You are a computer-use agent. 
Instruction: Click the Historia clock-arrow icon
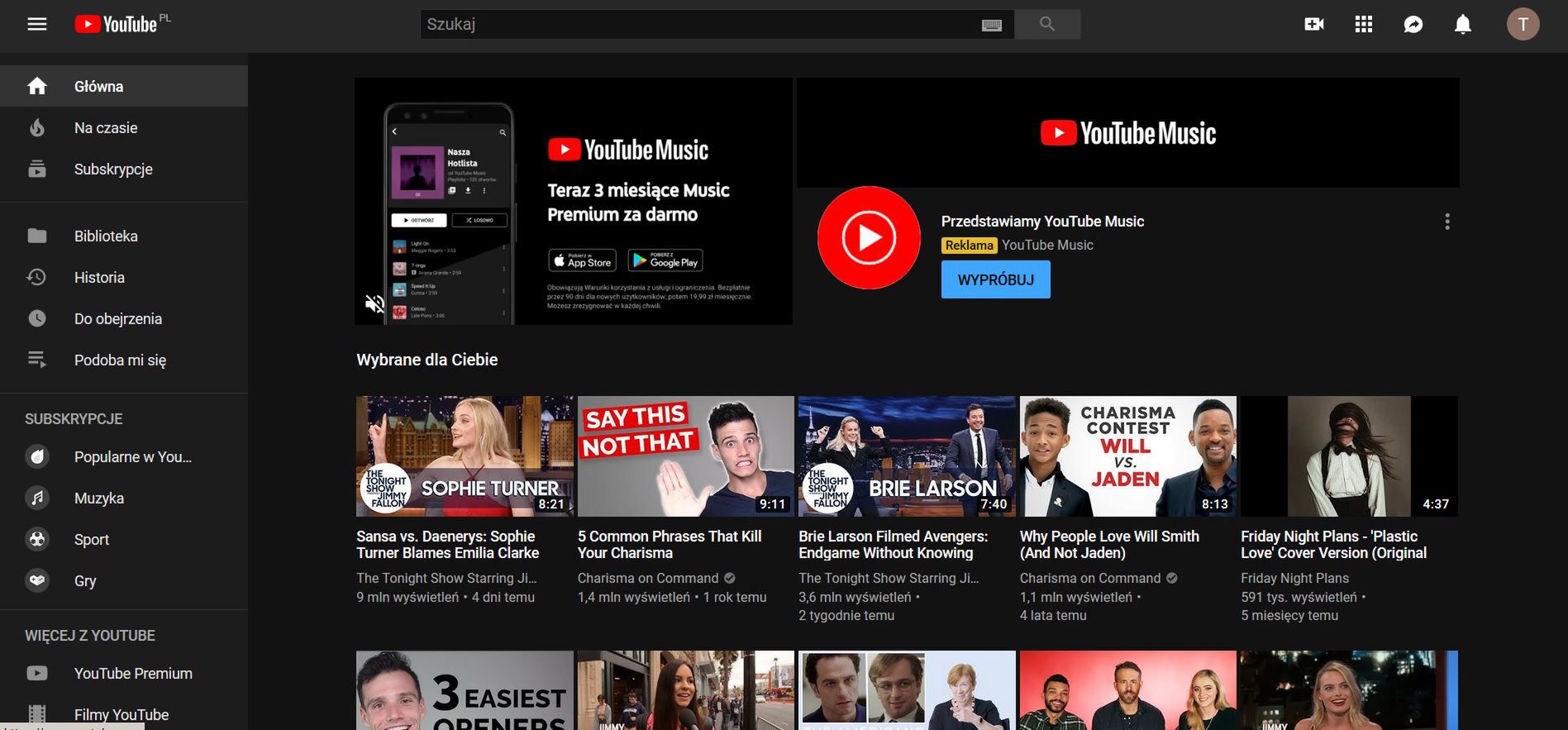coord(37,277)
